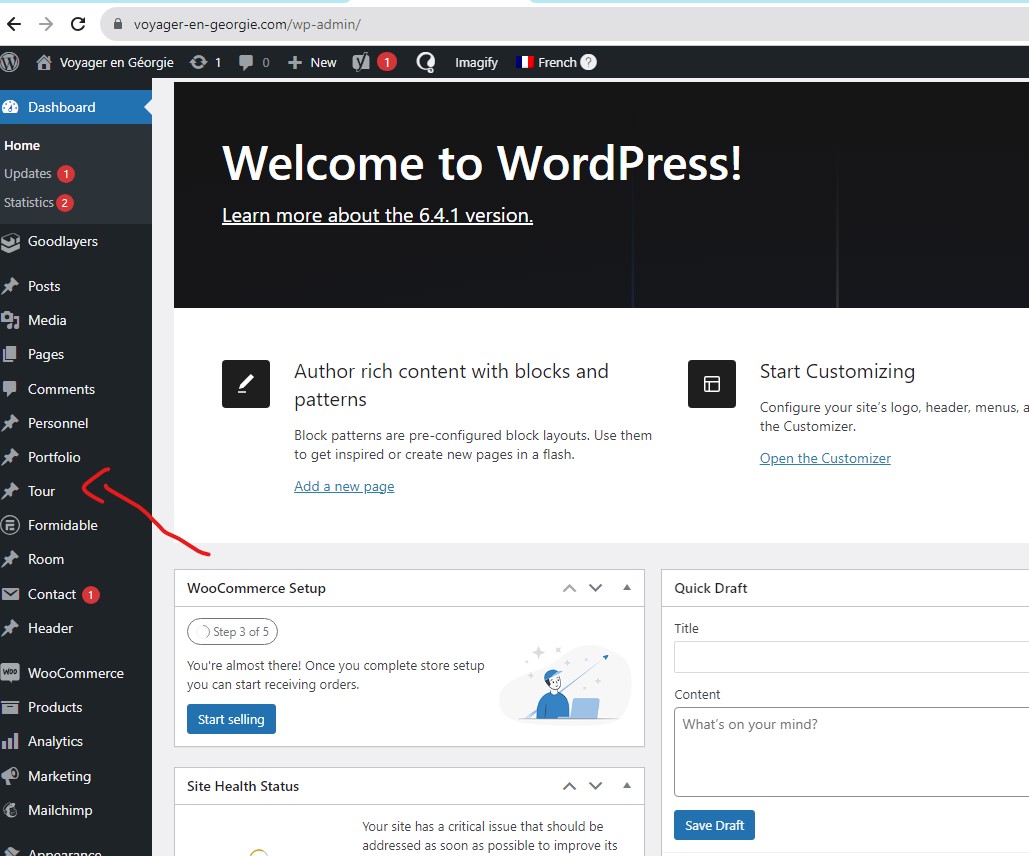Open the Yoast SEO icon in admin bar
This screenshot has height=856, width=1029.
click(361, 62)
